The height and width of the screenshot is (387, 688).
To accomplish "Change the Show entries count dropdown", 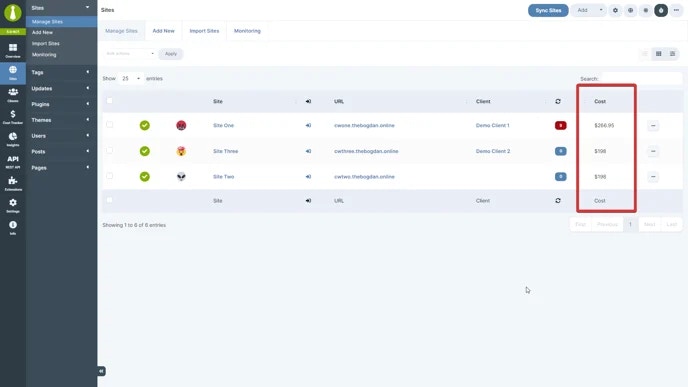I will pyautogui.click(x=130, y=79).
